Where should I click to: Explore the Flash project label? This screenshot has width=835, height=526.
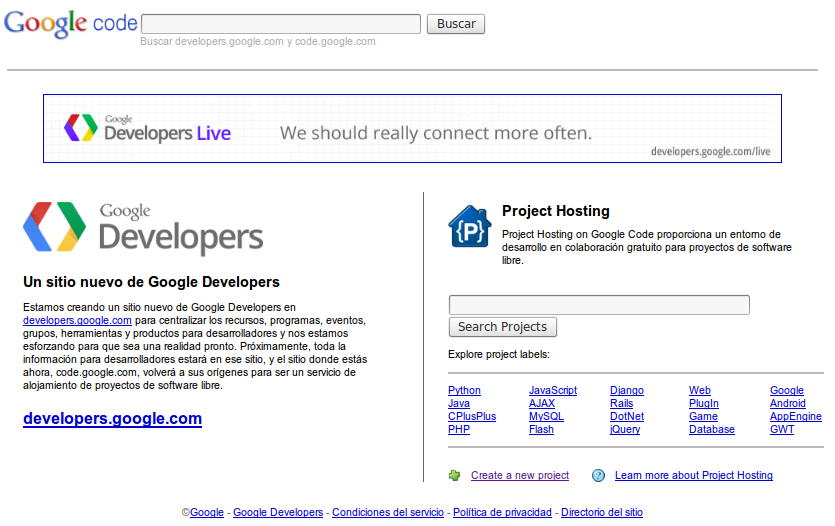tap(541, 429)
